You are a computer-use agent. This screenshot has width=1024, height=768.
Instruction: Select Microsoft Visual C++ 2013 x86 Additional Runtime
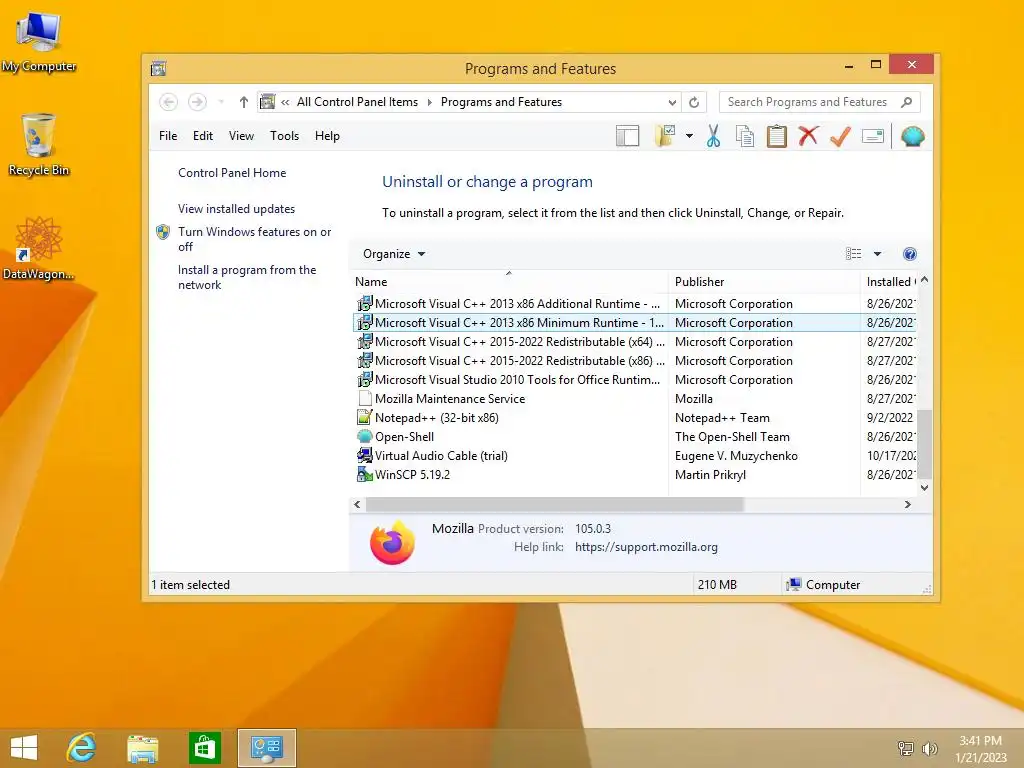tap(634, 304)
